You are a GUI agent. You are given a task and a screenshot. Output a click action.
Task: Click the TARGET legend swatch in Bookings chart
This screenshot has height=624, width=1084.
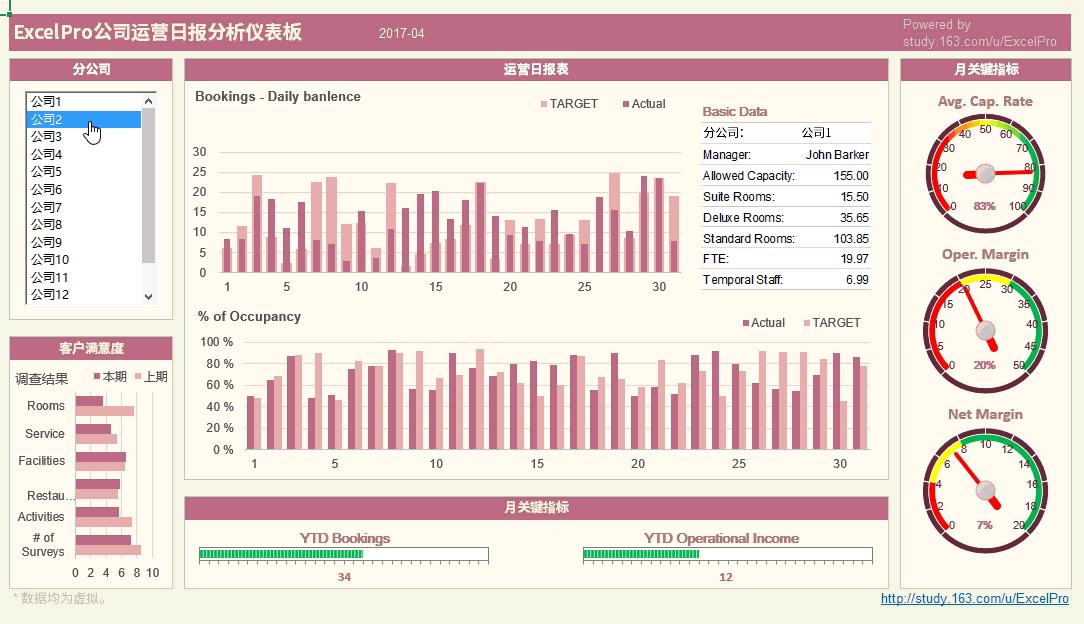coord(544,104)
